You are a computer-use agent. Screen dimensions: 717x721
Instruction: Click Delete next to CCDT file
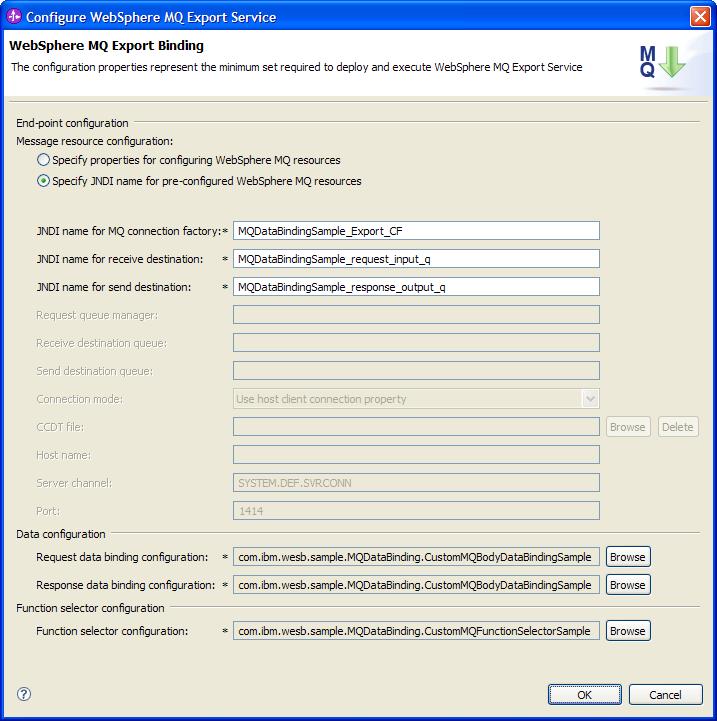pyautogui.click(x=678, y=427)
